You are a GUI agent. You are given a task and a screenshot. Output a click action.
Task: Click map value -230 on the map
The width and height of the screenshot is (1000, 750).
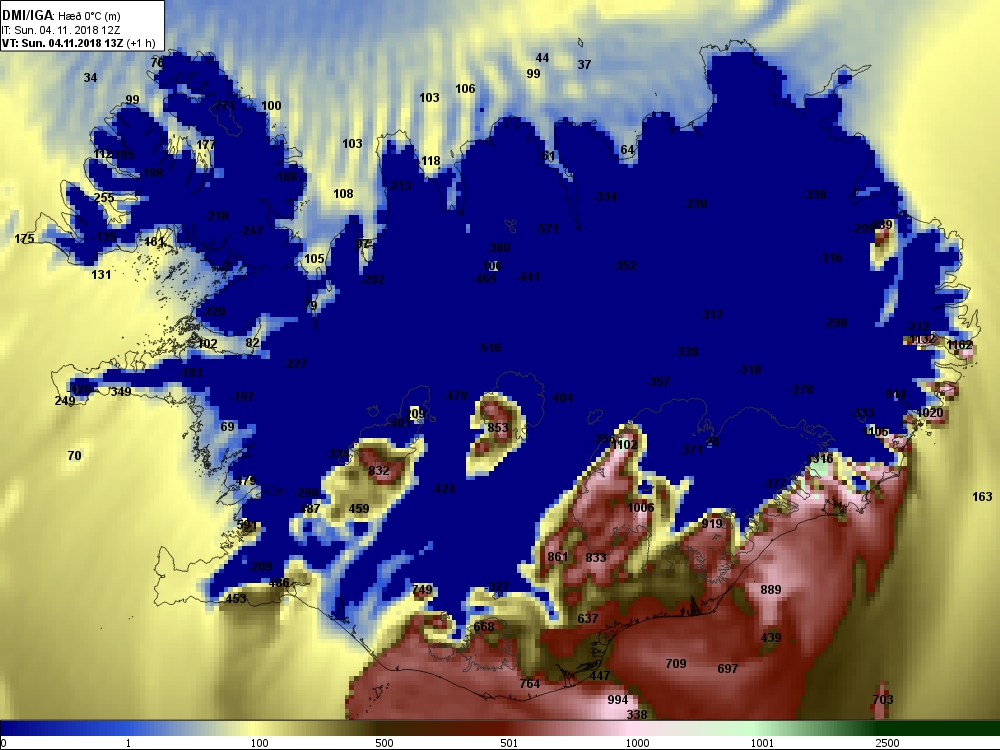tap(695, 203)
